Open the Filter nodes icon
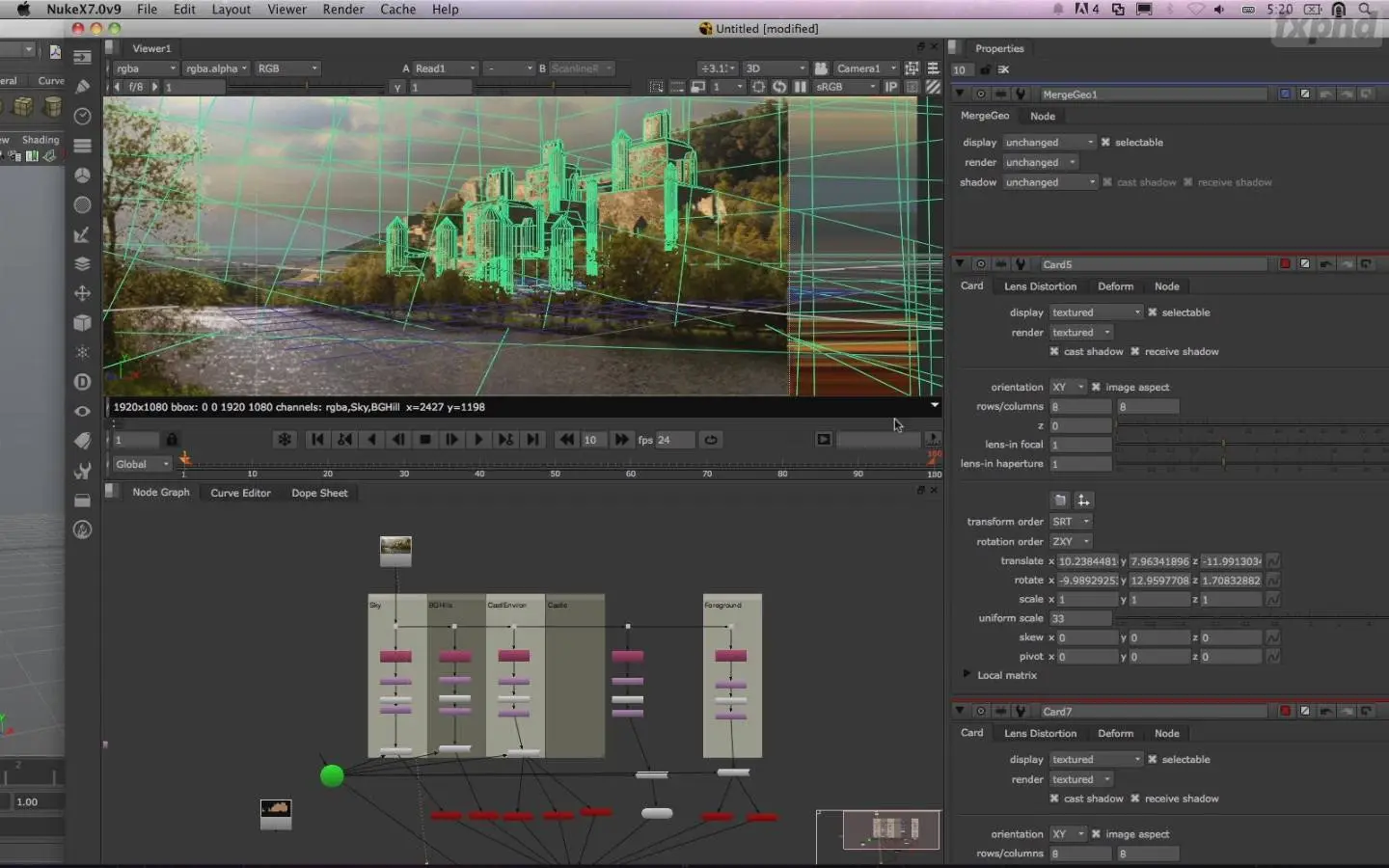The height and width of the screenshot is (868, 1389). (x=83, y=204)
